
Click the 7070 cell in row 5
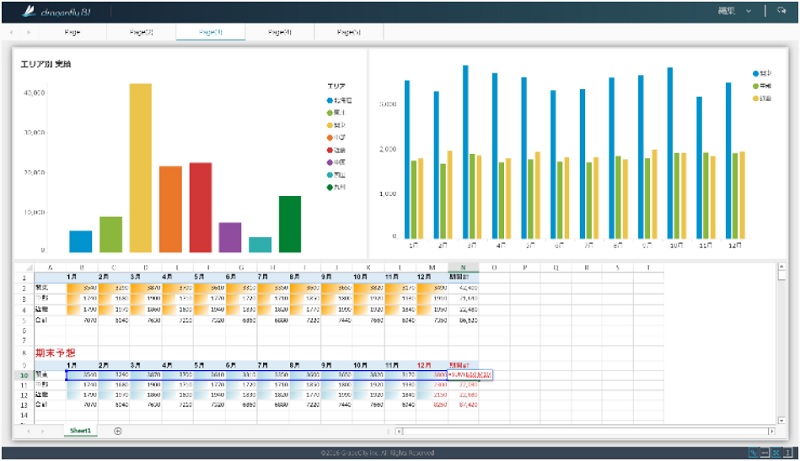coord(82,320)
